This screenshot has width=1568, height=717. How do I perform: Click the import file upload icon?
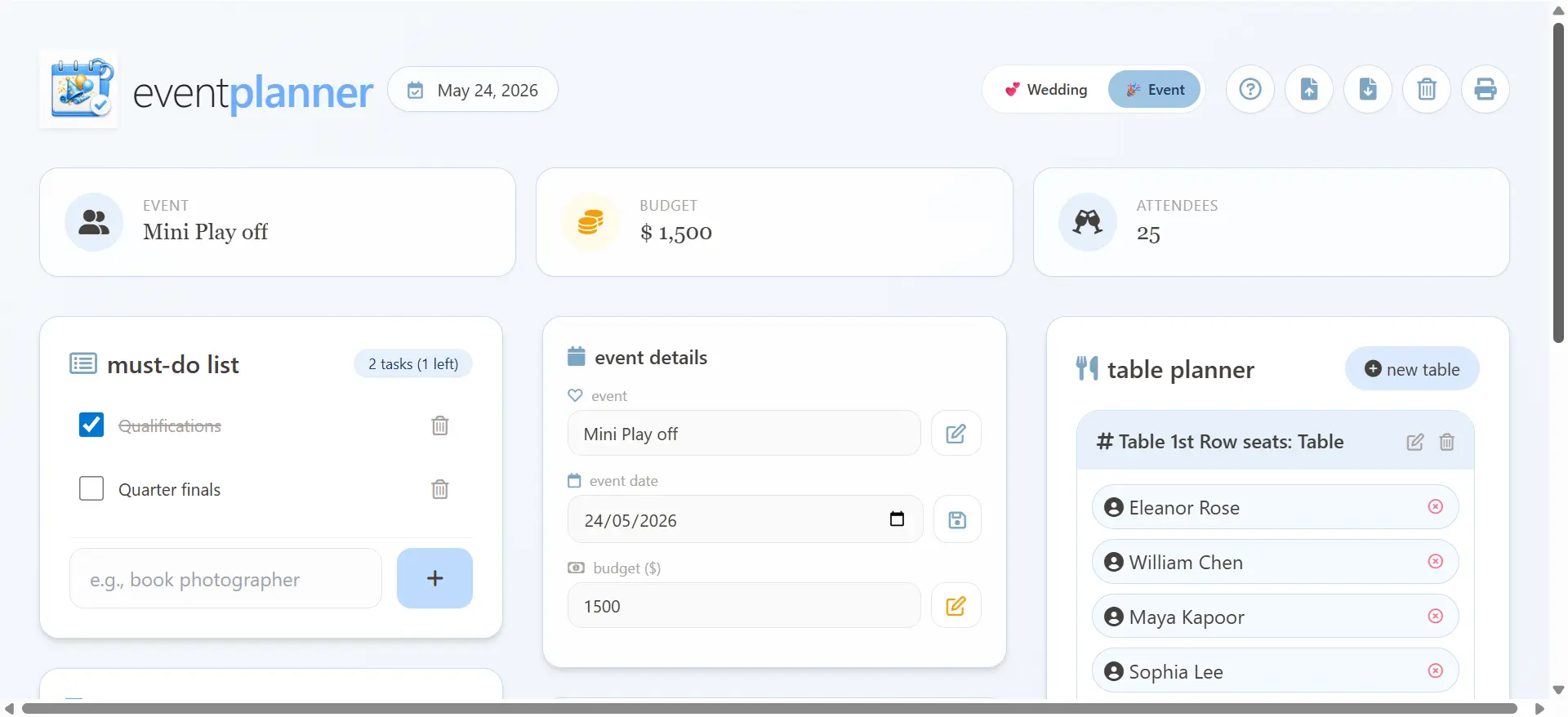(x=1309, y=89)
